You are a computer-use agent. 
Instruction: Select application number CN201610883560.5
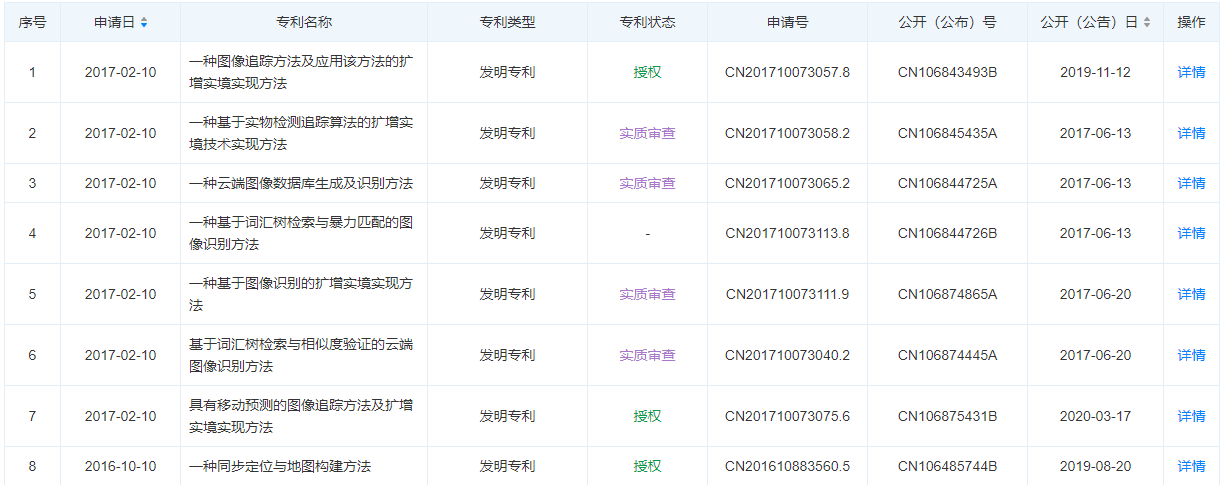click(788, 466)
